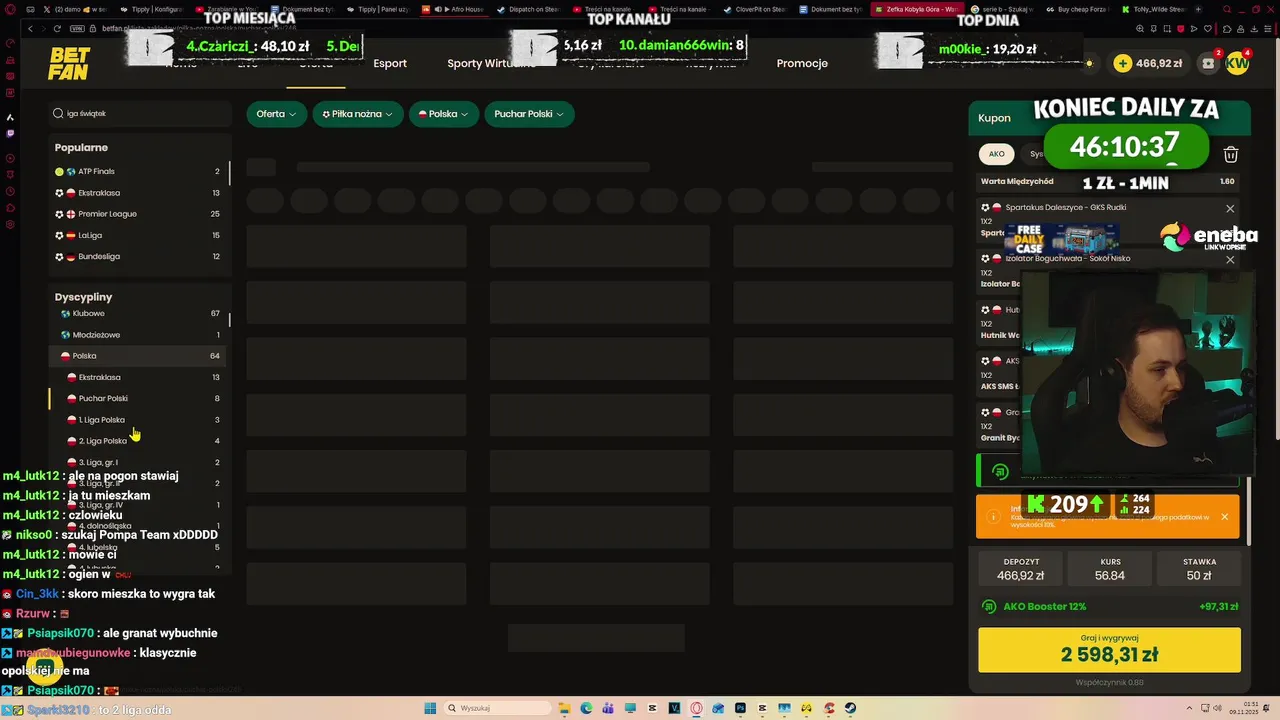This screenshot has height=720, width=1280.
Task: Select ATP Finals in Popularne list
Action: [x=138, y=171]
